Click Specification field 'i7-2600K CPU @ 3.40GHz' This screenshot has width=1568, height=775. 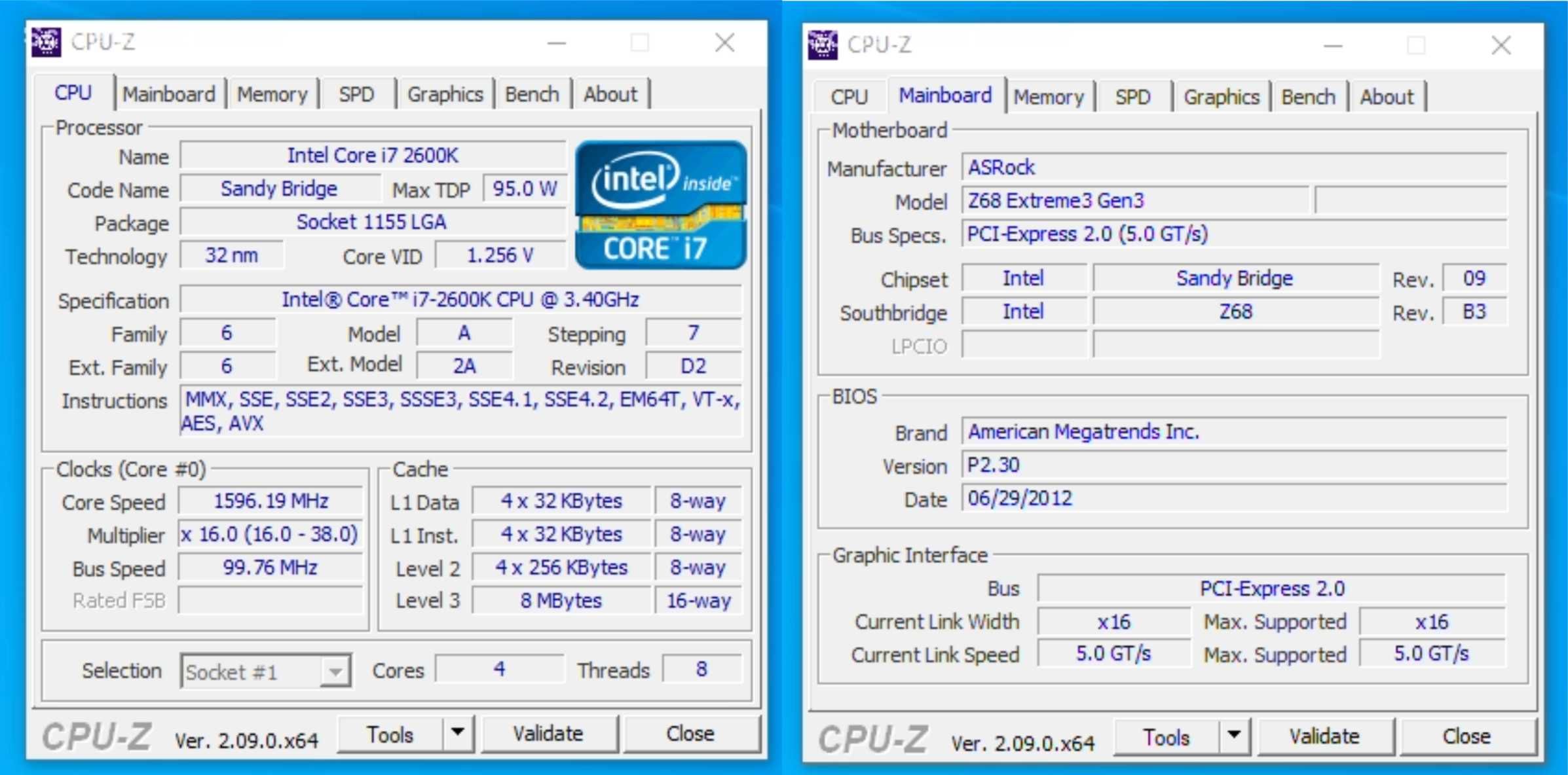click(461, 300)
